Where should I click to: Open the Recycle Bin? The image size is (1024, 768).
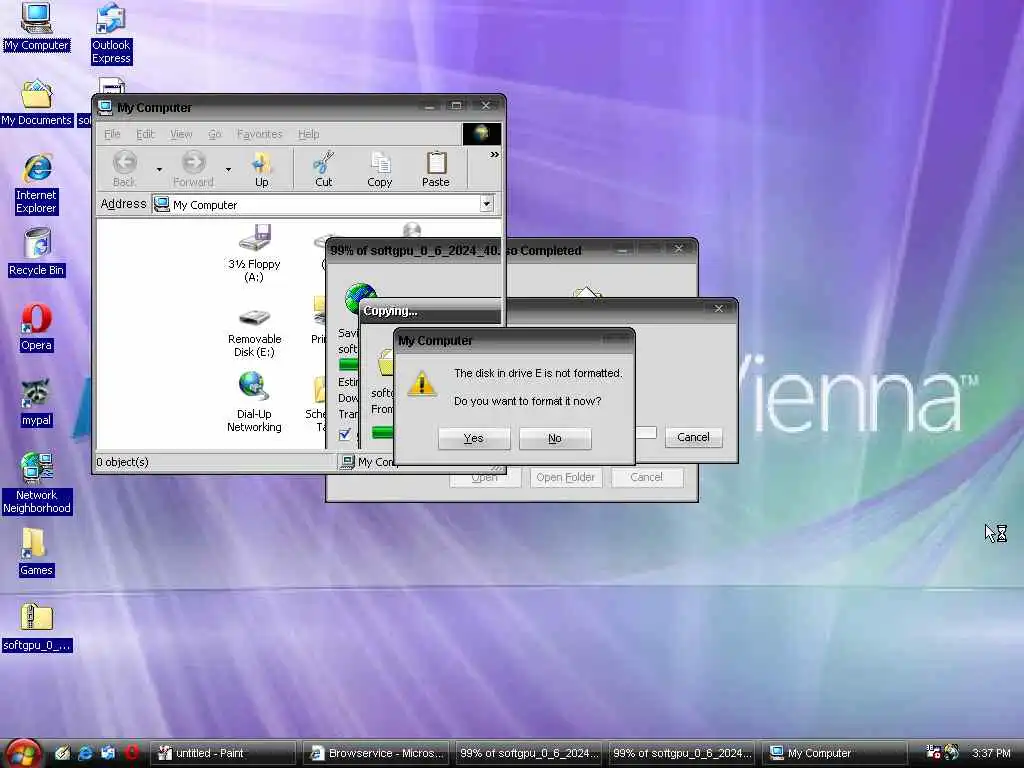pos(37,252)
